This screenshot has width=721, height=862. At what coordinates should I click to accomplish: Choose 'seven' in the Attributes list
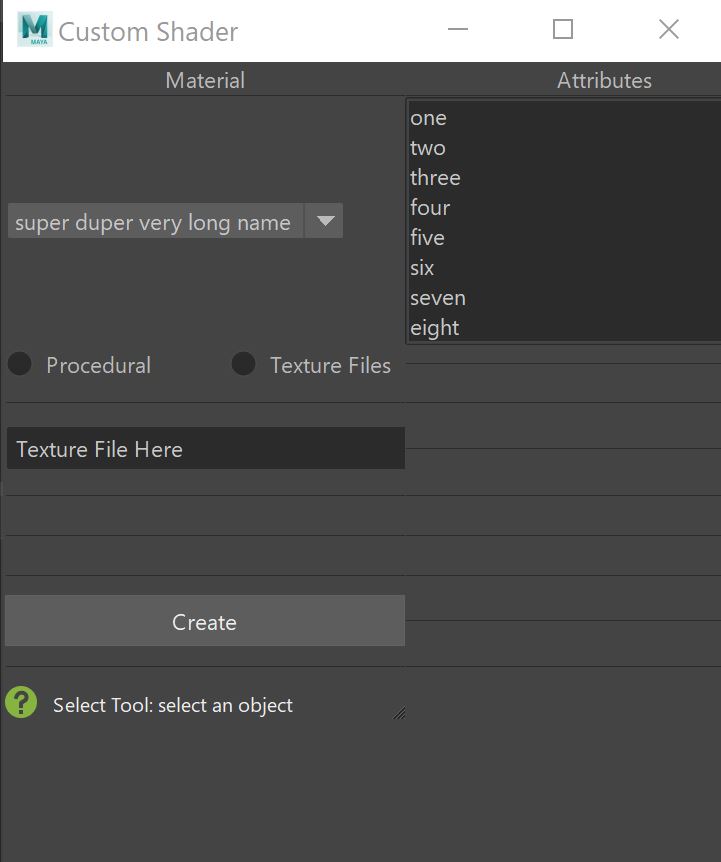pos(438,298)
